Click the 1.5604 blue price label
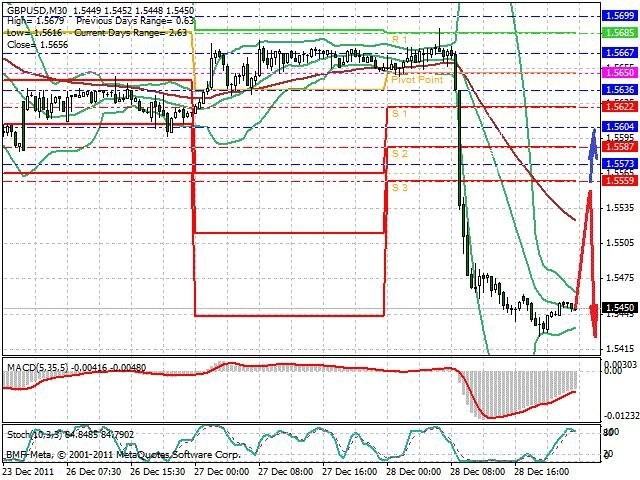The image size is (640, 480). (x=620, y=127)
